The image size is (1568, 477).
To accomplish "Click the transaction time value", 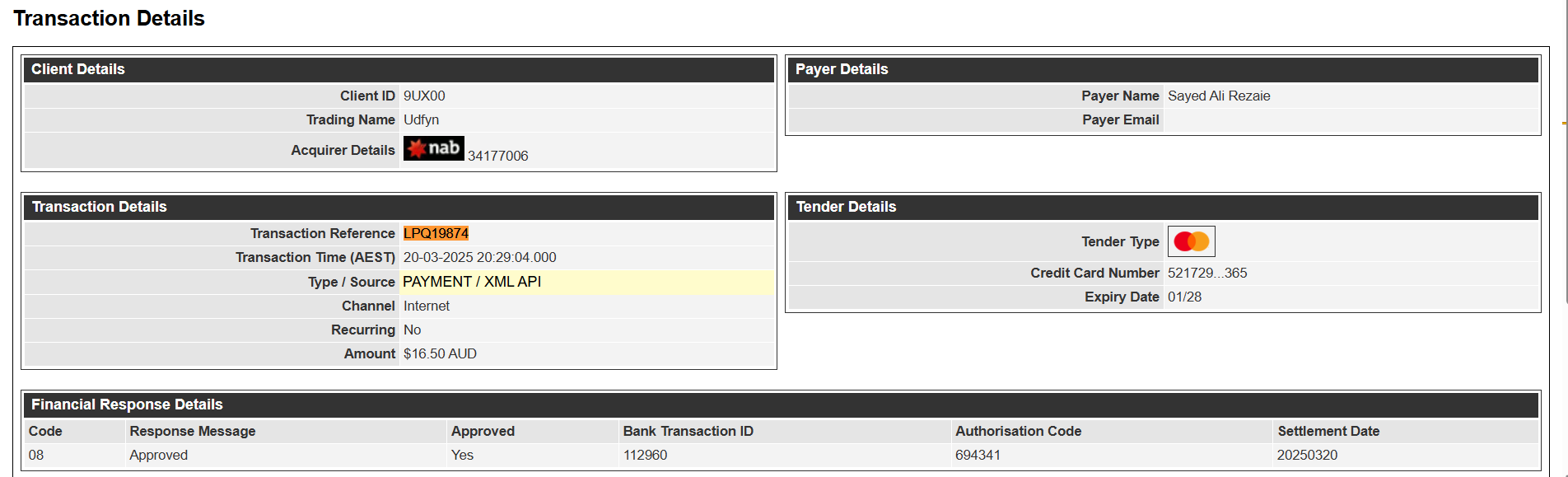I will tap(479, 257).
